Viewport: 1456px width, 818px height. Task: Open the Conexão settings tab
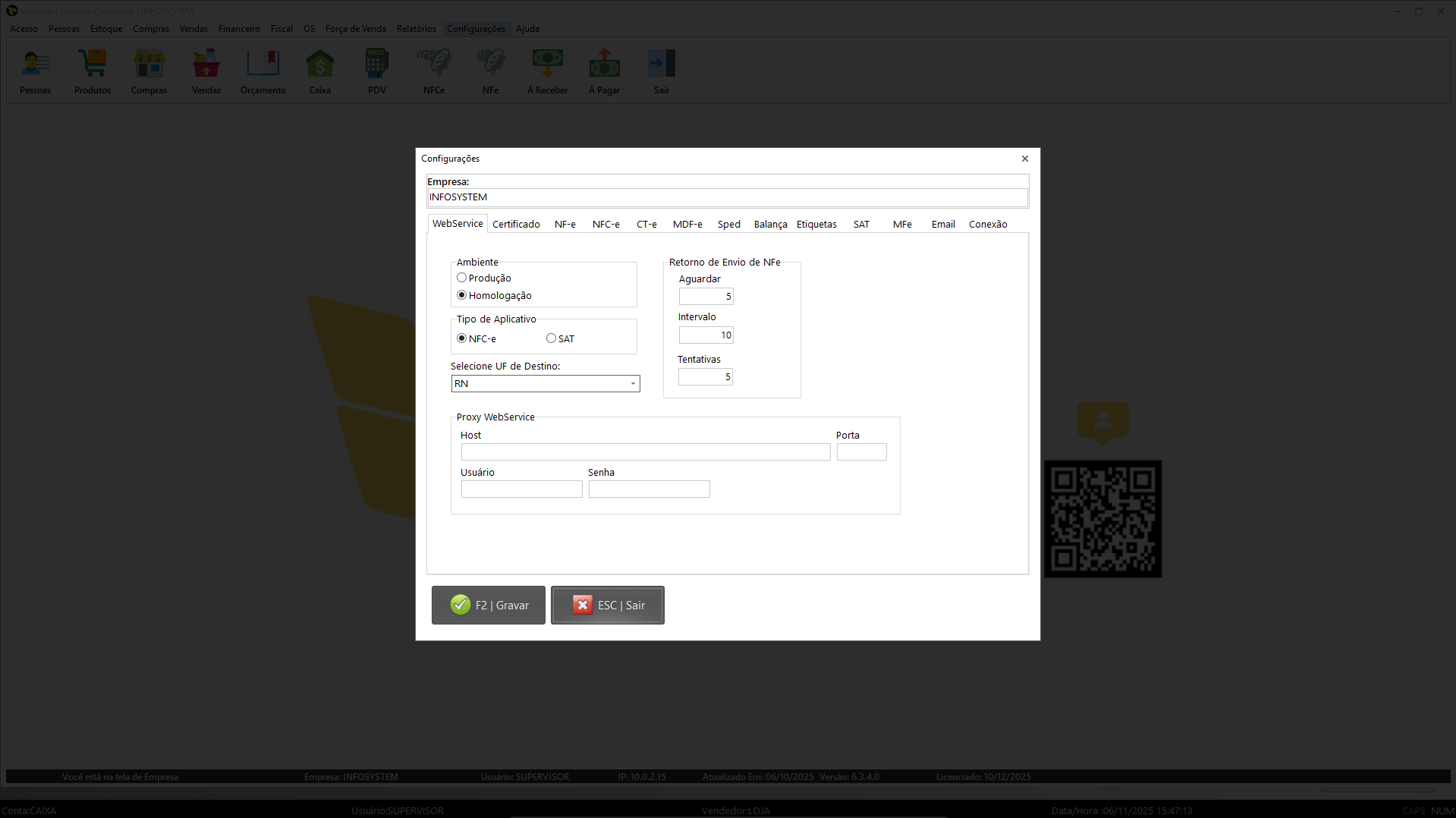click(x=988, y=224)
